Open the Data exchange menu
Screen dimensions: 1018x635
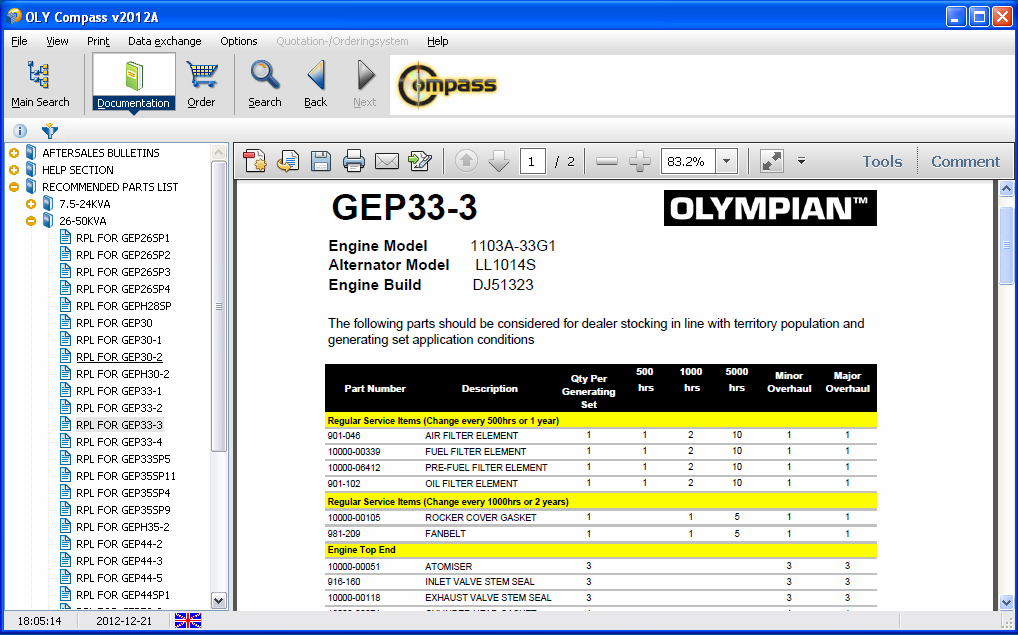164,41
